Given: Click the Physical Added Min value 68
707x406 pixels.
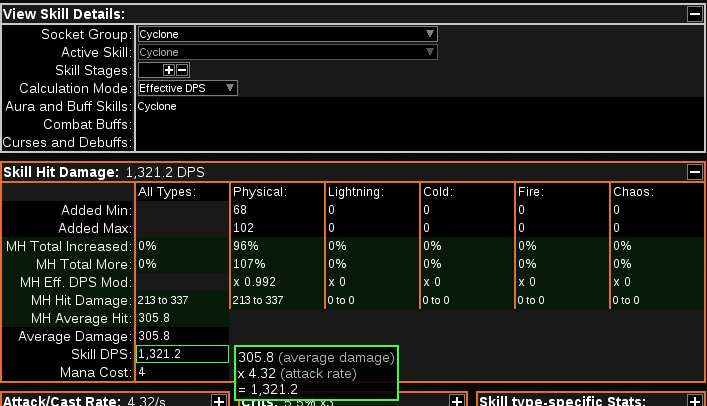Looking at the screenshot, I should click(276, 210).
